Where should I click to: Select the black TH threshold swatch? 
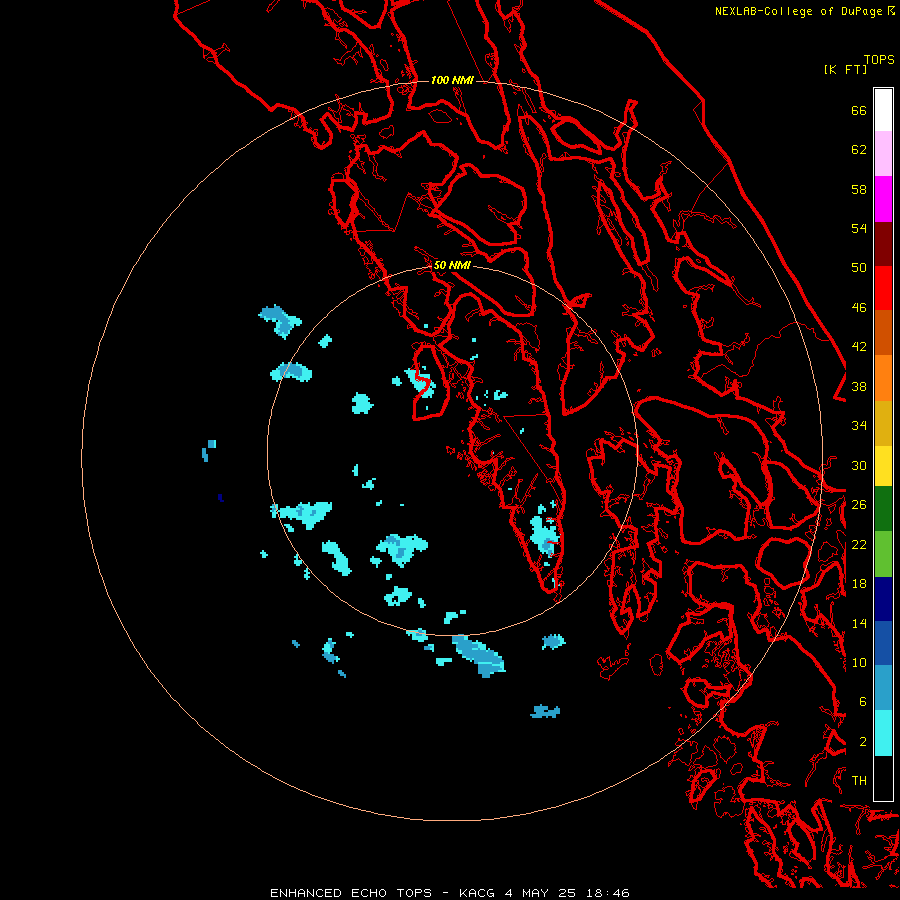[883, 778]
